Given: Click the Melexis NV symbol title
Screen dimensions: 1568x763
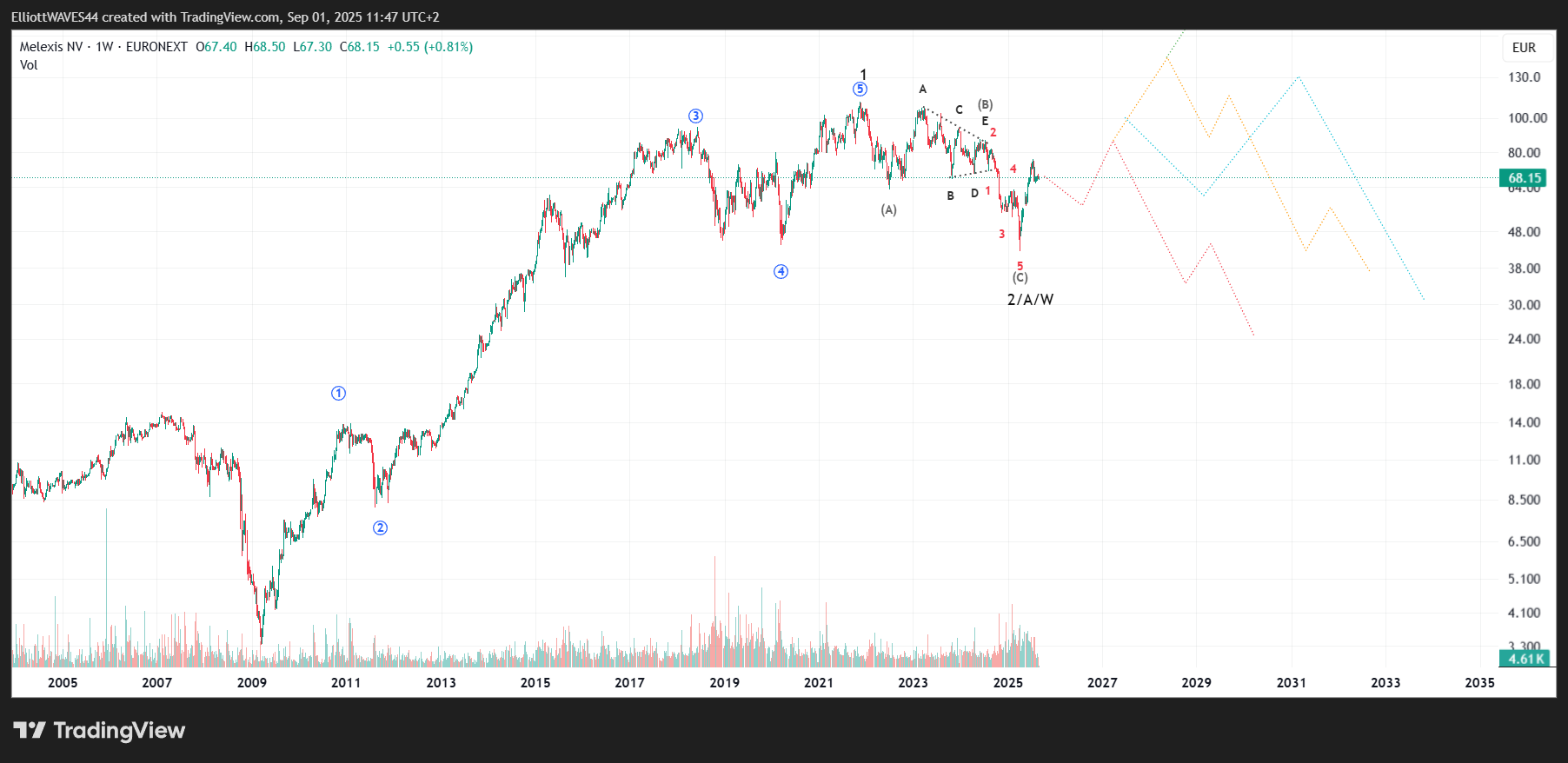Looking at the screenshot, I should pos(51,47).
